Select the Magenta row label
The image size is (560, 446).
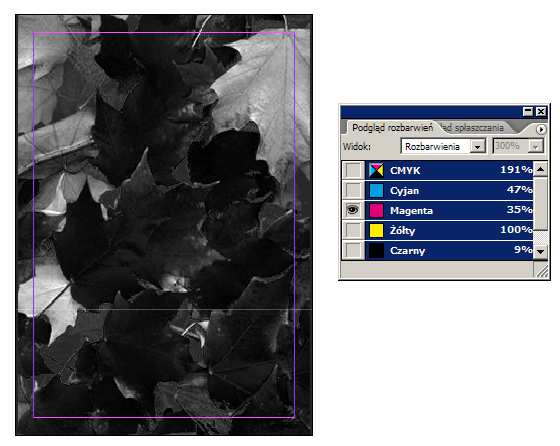(x=411, y=211)
